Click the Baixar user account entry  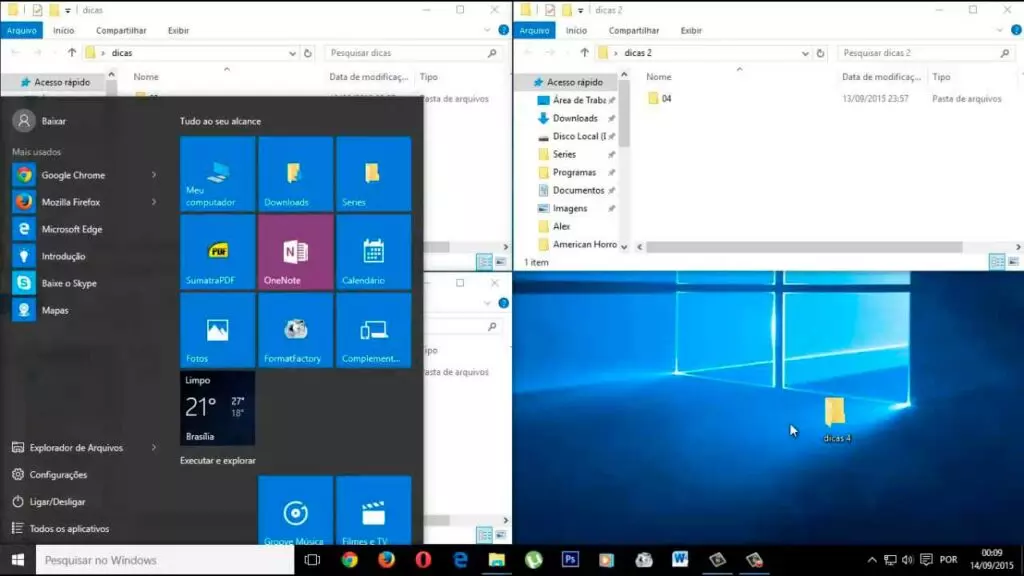[54, 121]
